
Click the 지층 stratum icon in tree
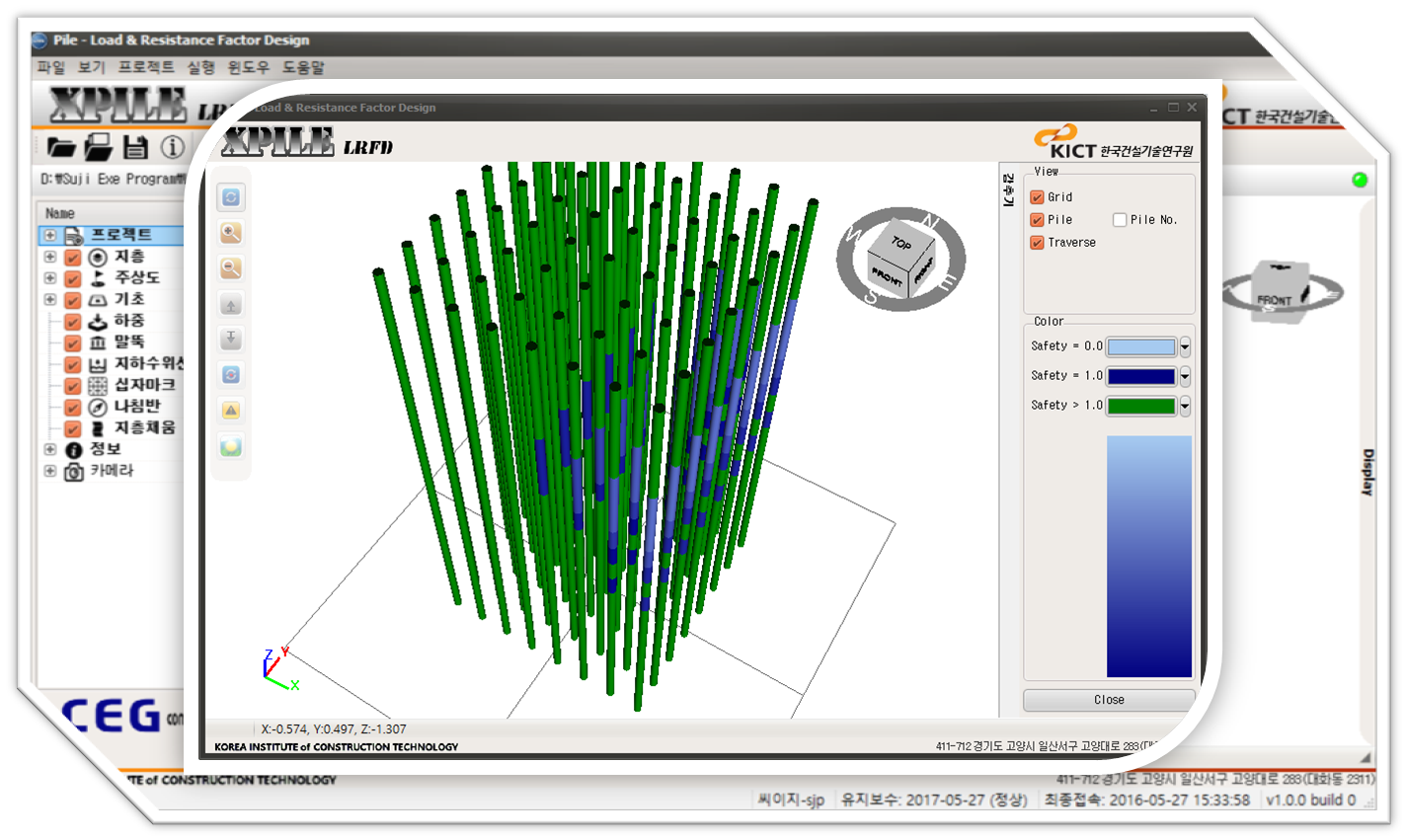(98, 257)
